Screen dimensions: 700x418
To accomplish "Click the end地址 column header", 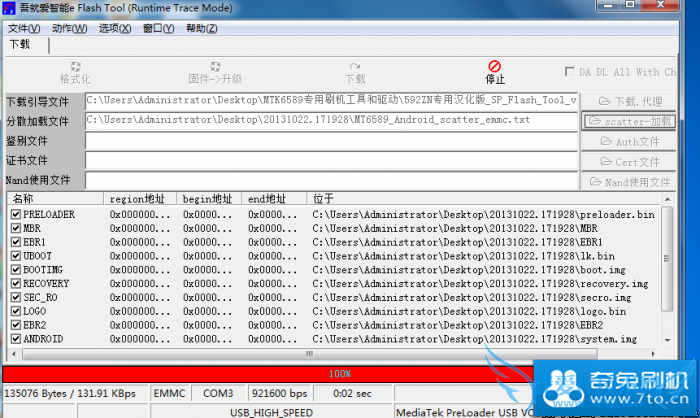I will [x=274, y=199].
